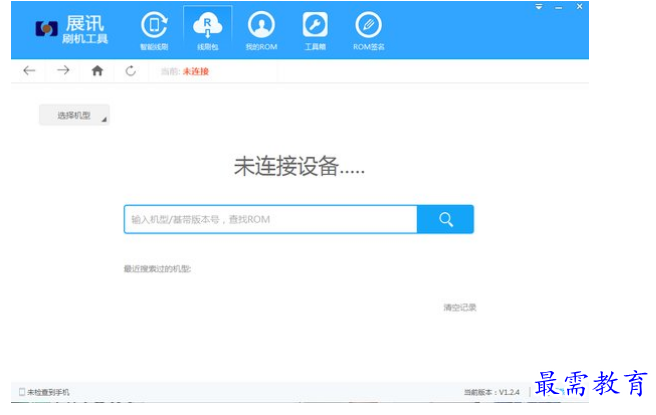
Task: Click 清空记录 to clear history
Action: point(460,307)
